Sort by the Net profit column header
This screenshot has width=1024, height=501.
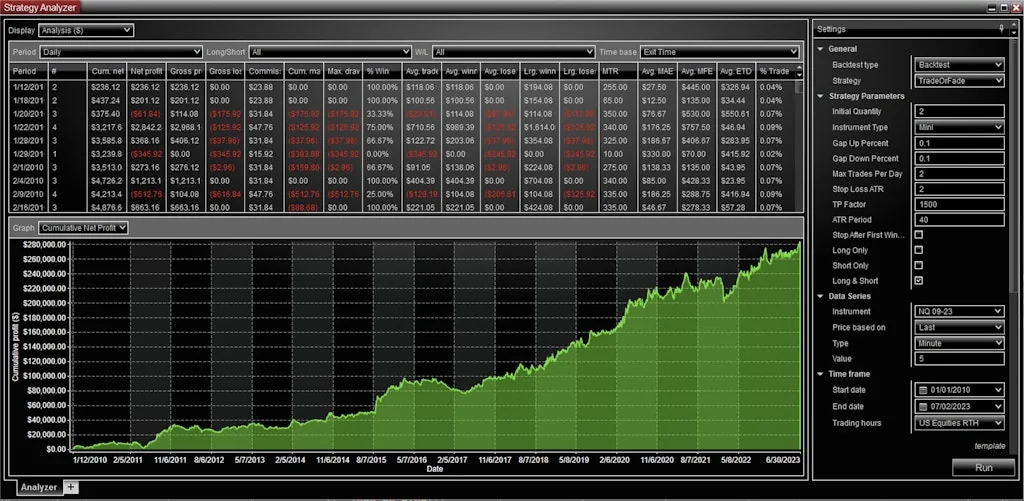point(146,71)
